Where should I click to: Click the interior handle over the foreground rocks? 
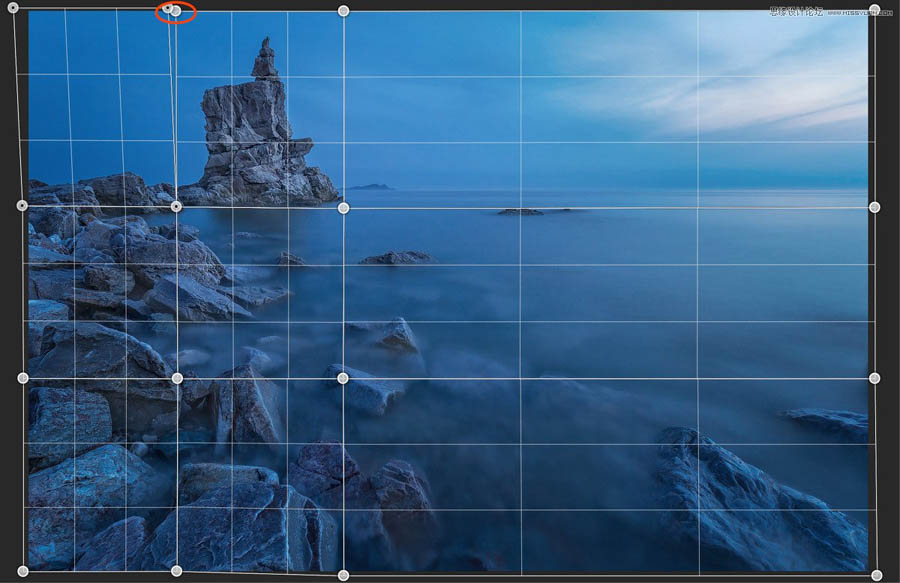(178, 378)
